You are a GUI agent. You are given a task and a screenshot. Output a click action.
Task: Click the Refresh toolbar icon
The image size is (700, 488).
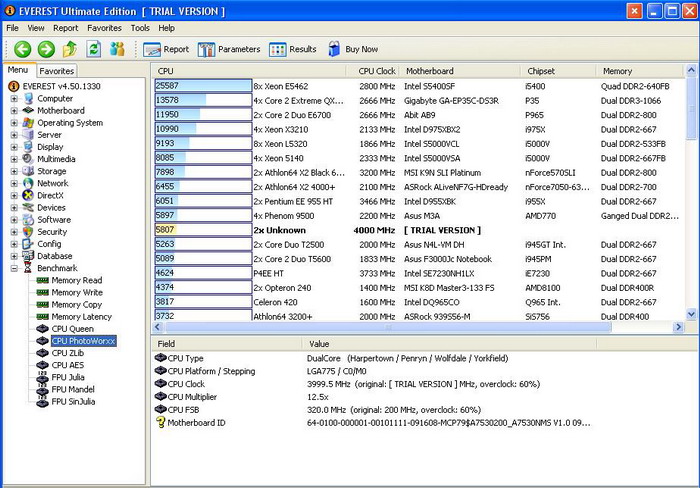[94, 49]
